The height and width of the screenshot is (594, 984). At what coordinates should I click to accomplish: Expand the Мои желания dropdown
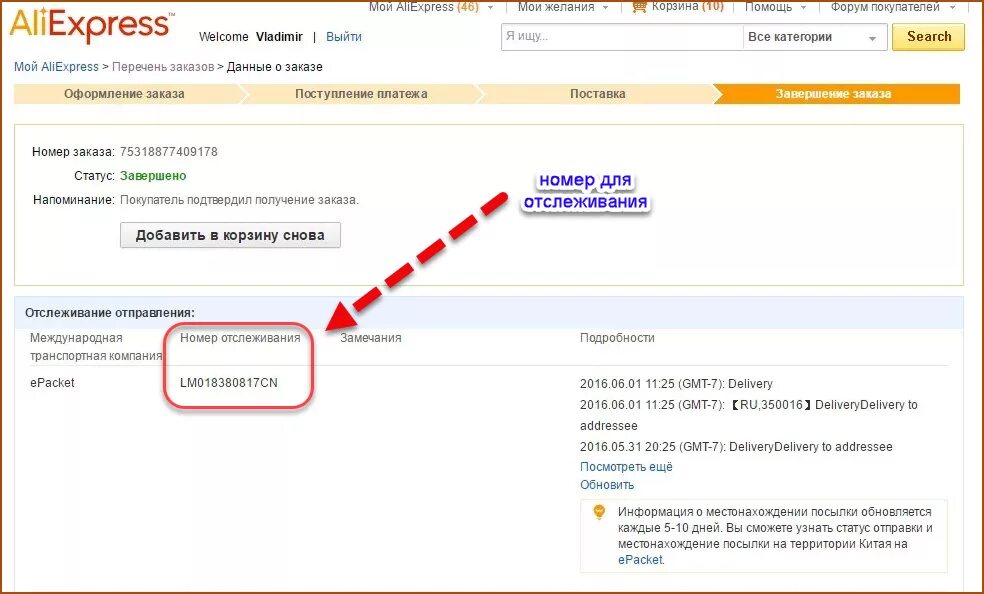point(563,7)
